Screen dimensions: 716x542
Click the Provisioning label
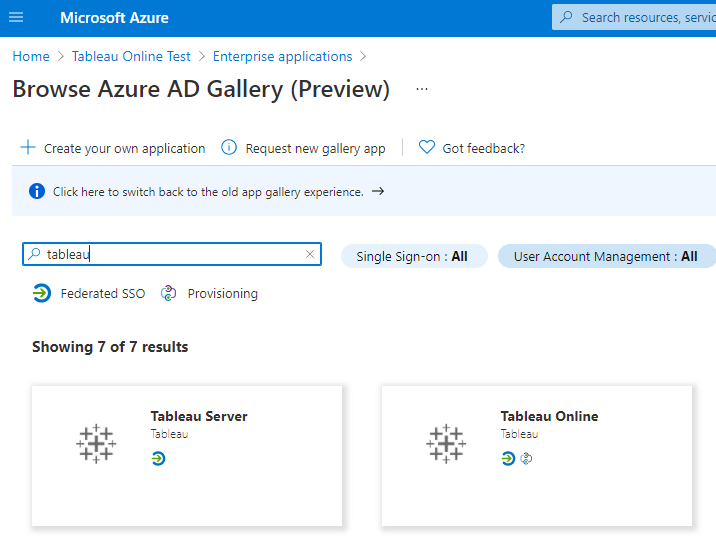pyautogui.click(x=223, y=293)
